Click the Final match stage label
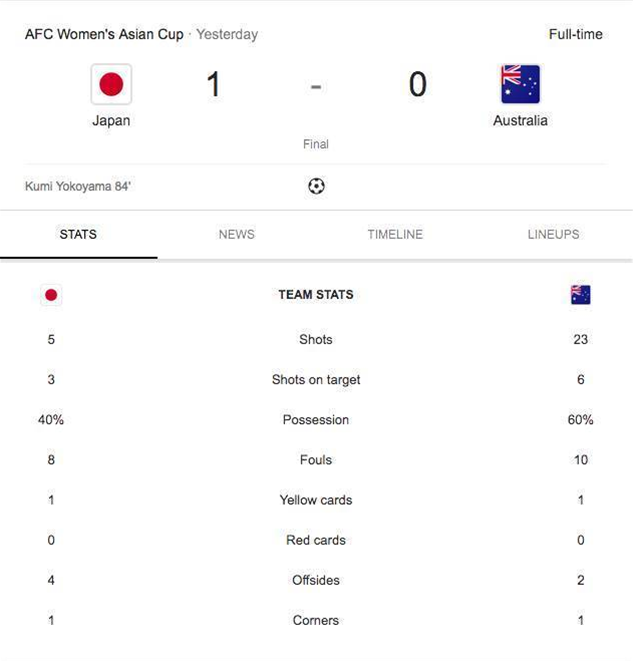Viewport: 633px width, 662px height. pyautogui.click(x=316, y=144)
